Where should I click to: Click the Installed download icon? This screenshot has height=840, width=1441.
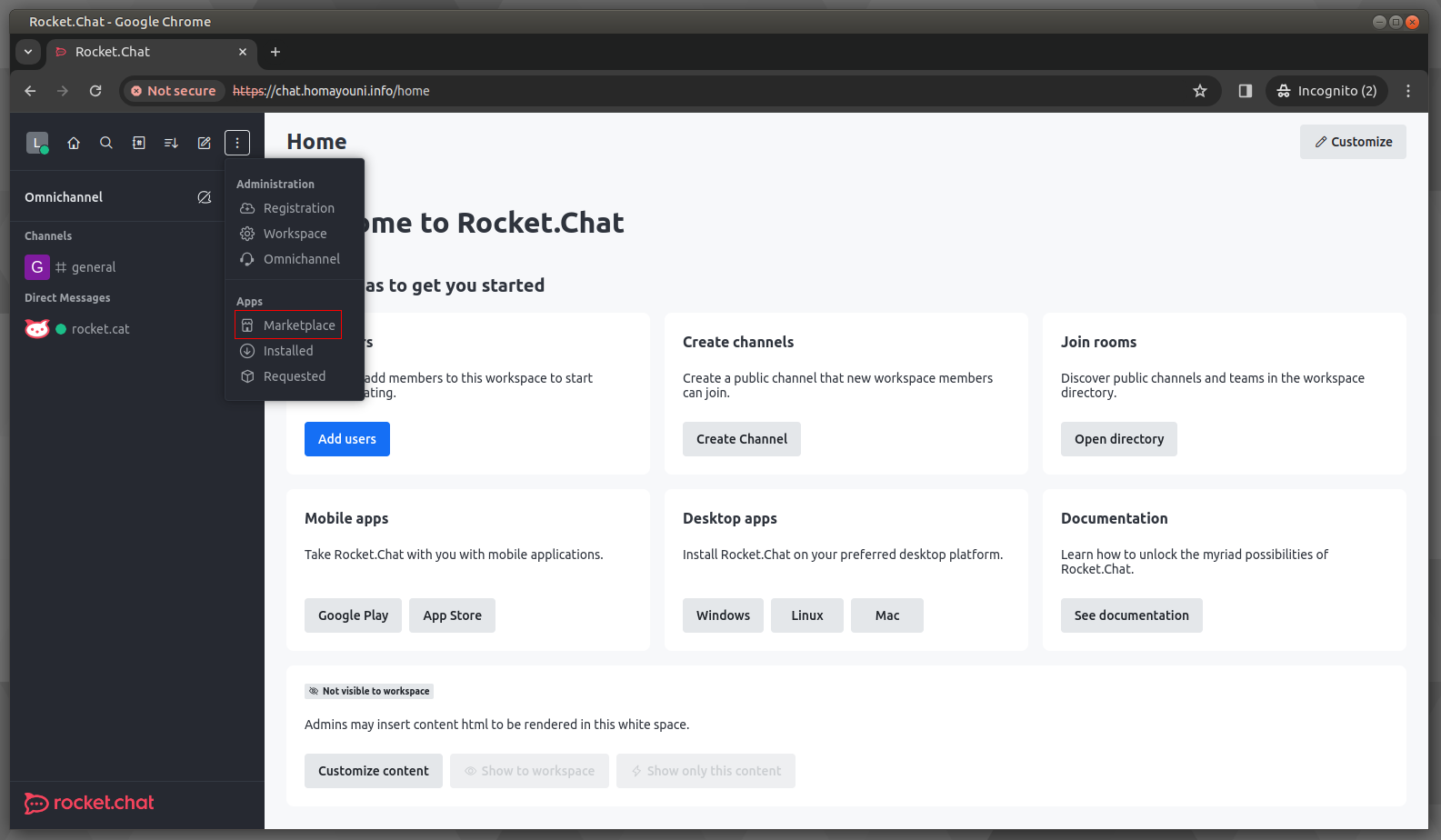tap(247, 351)
